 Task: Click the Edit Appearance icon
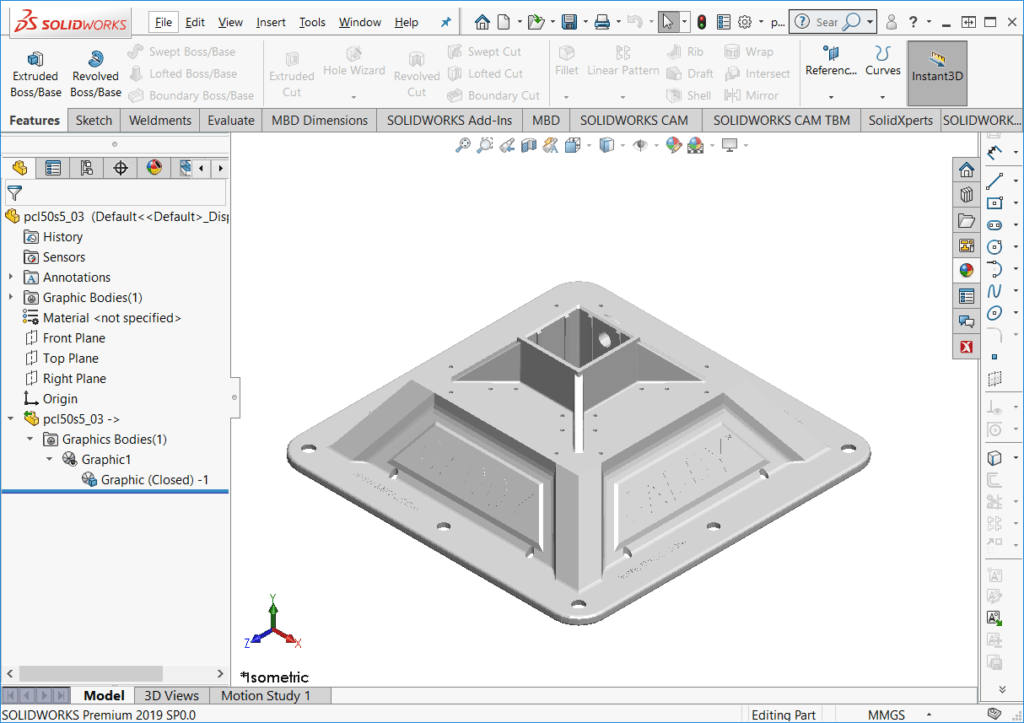(673, 145)
